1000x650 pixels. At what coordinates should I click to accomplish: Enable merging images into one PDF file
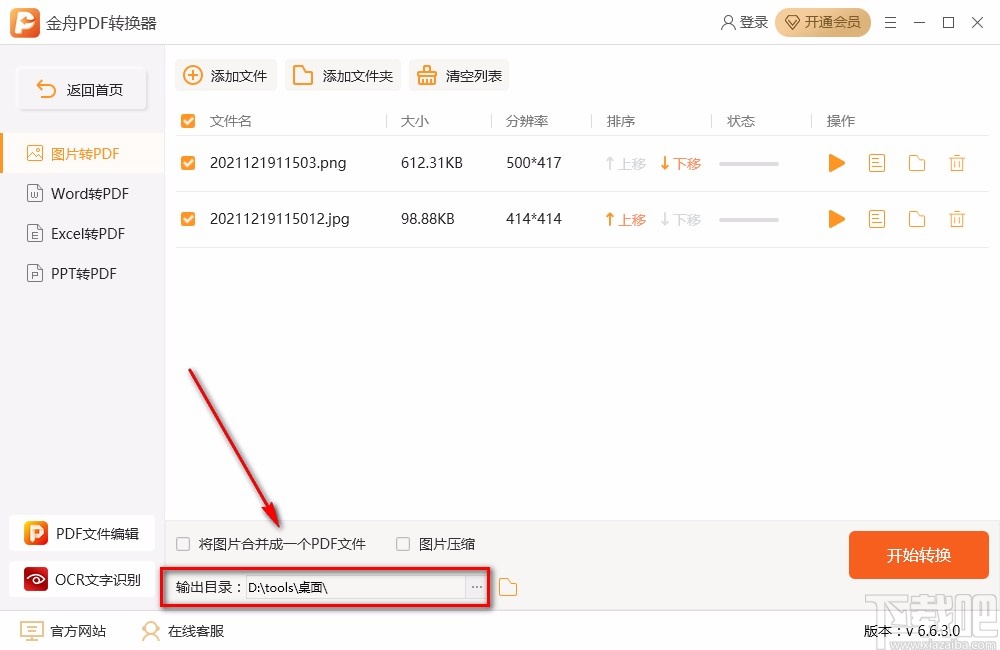(183, 543)
